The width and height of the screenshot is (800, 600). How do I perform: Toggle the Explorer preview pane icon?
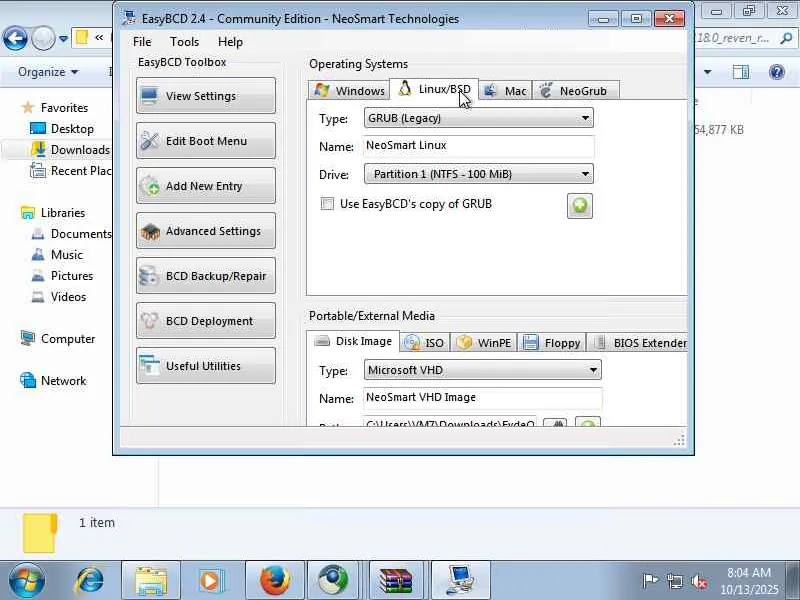click(741, 72)
